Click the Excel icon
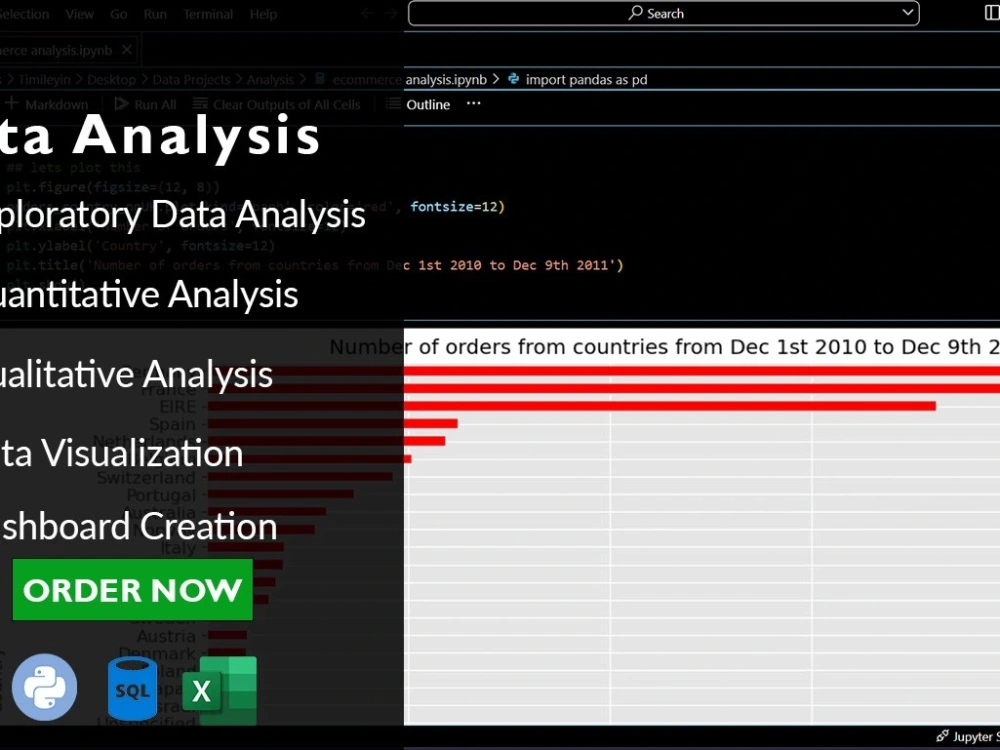 point(220,690)
